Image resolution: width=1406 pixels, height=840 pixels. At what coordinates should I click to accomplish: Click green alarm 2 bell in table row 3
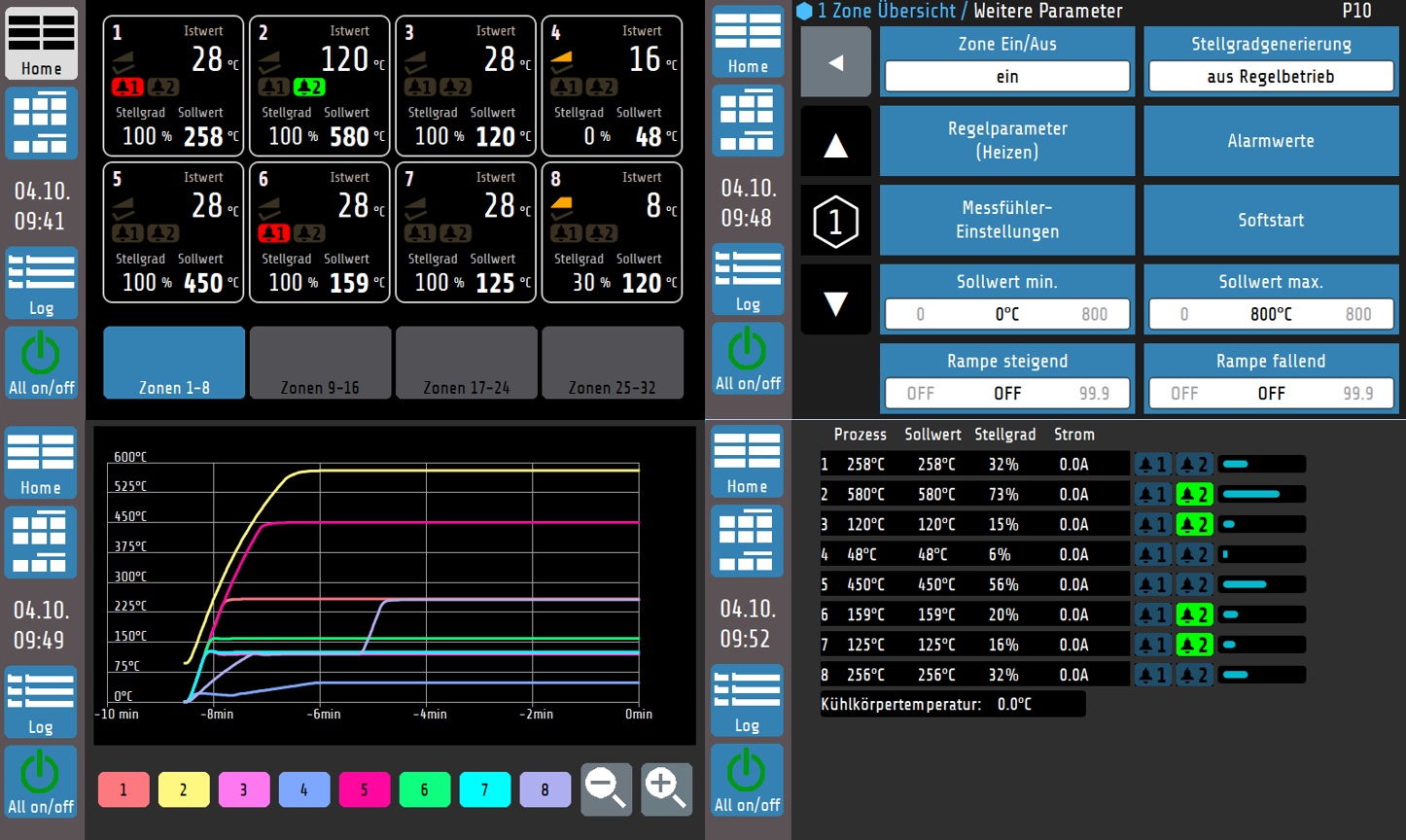pos(1194,525)
